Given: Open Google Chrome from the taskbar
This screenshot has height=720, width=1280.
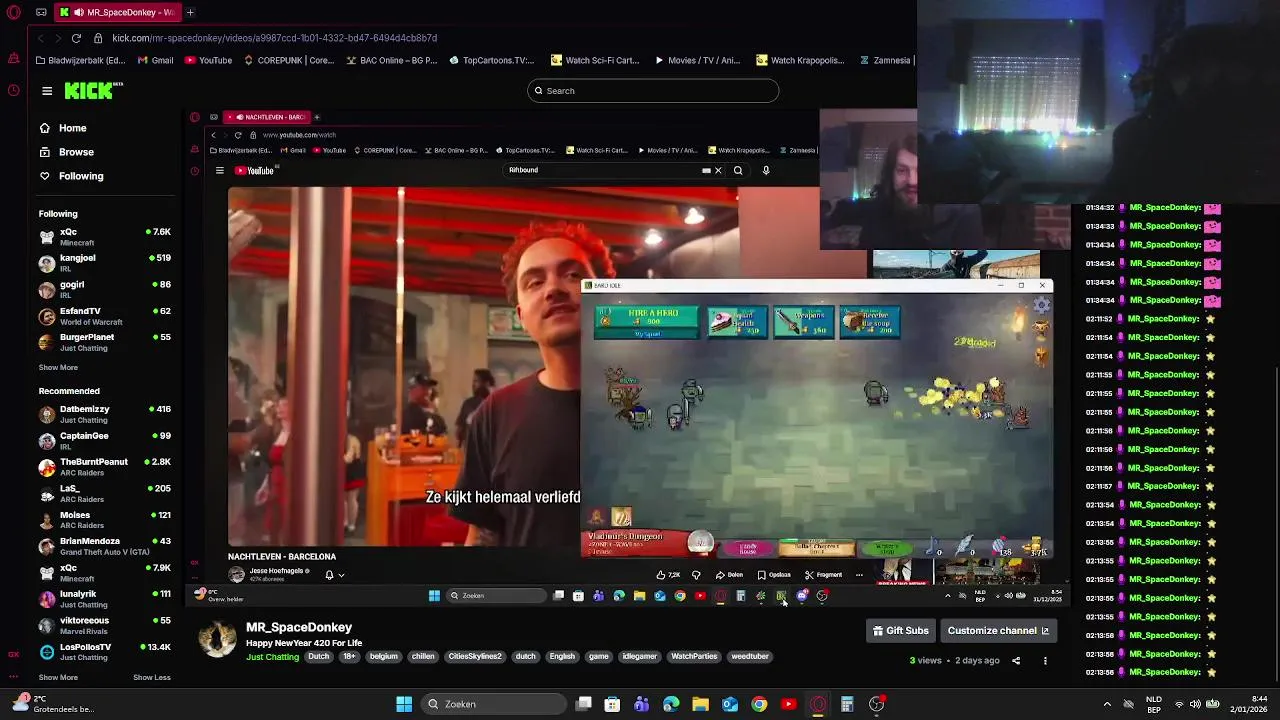Looking at the screenshot, I should click(759, 704).
